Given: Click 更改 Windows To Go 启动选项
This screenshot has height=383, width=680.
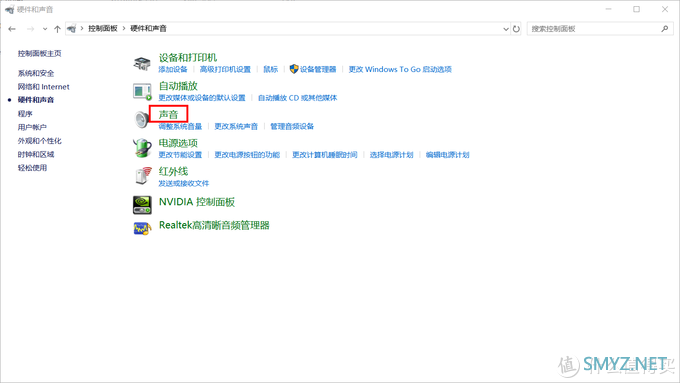Looking at the screenshot, I should [400, 69].
